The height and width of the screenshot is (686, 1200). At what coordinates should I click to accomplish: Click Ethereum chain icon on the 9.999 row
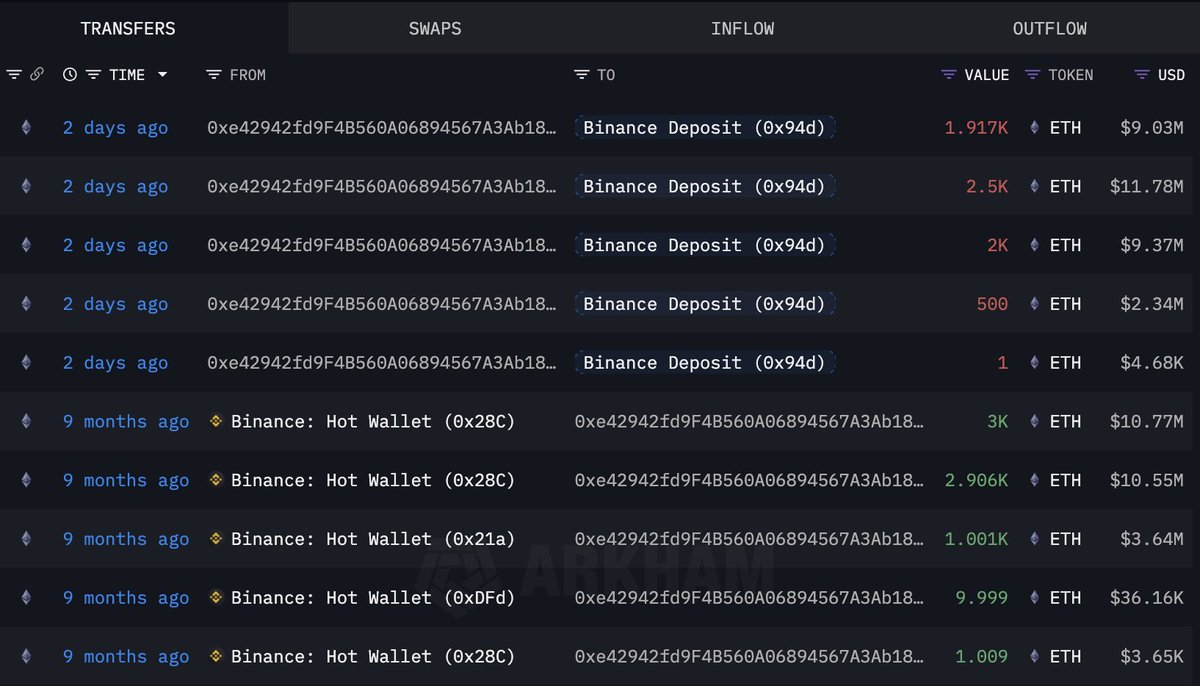tap(26, 597)
